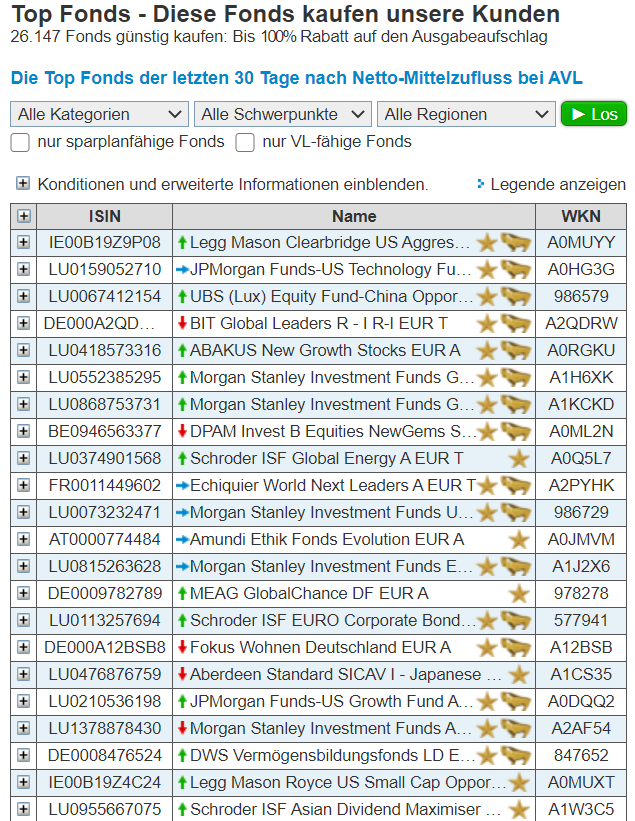The height and width of the screenshot is (821, 635).
Task: Click bull icon for ABAKUS New Growth Stocks
Action: click(x=516, y=350)
